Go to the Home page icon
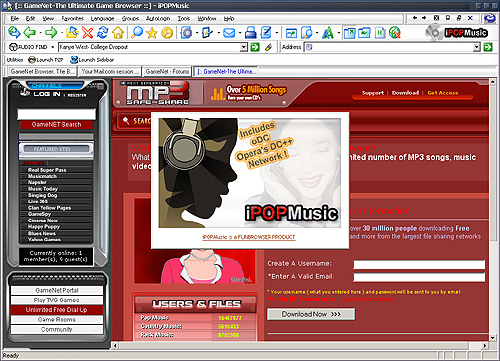500x361 pixels. click(x=118, y=32)
